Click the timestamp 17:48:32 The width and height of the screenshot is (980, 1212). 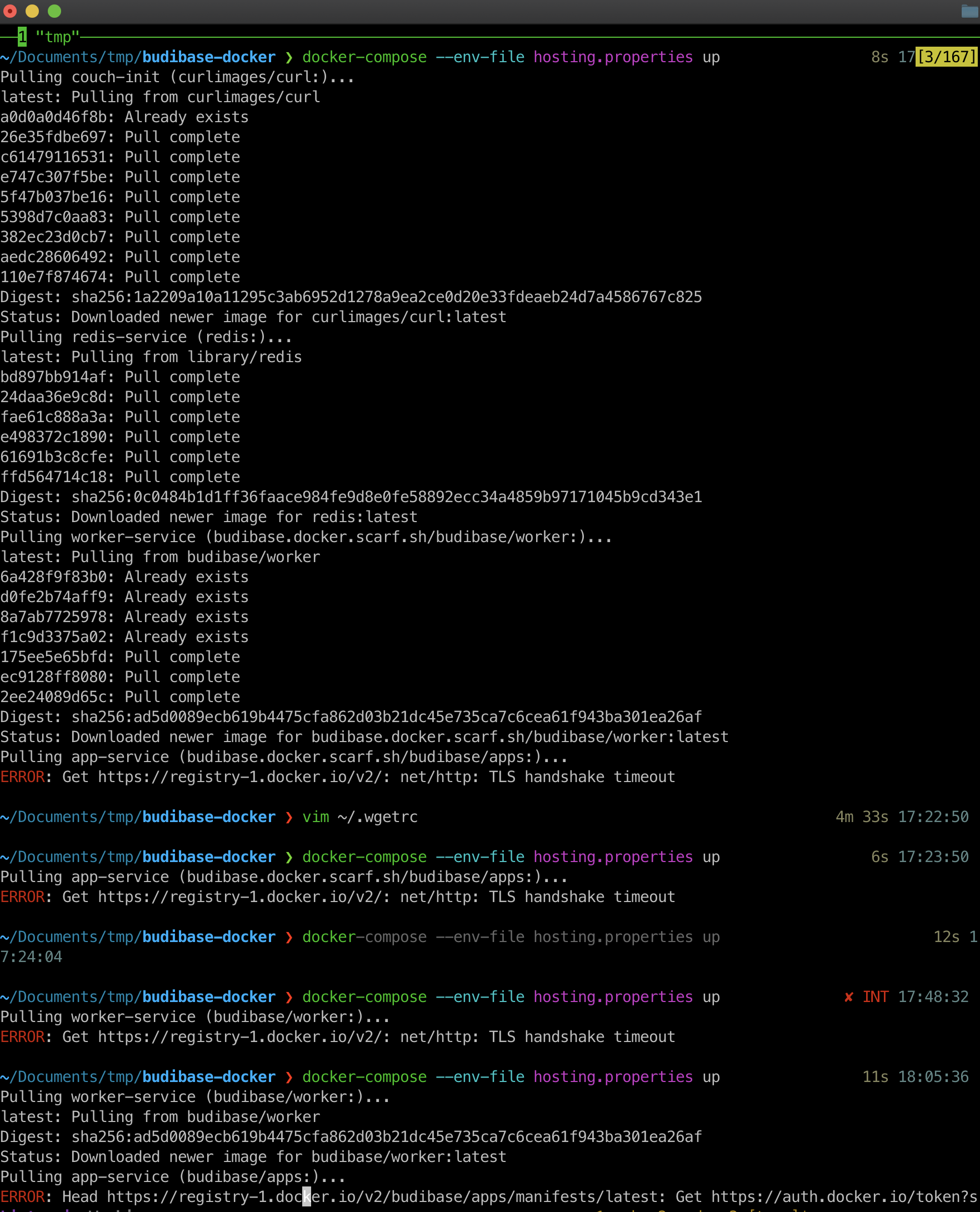click(934, 997)
